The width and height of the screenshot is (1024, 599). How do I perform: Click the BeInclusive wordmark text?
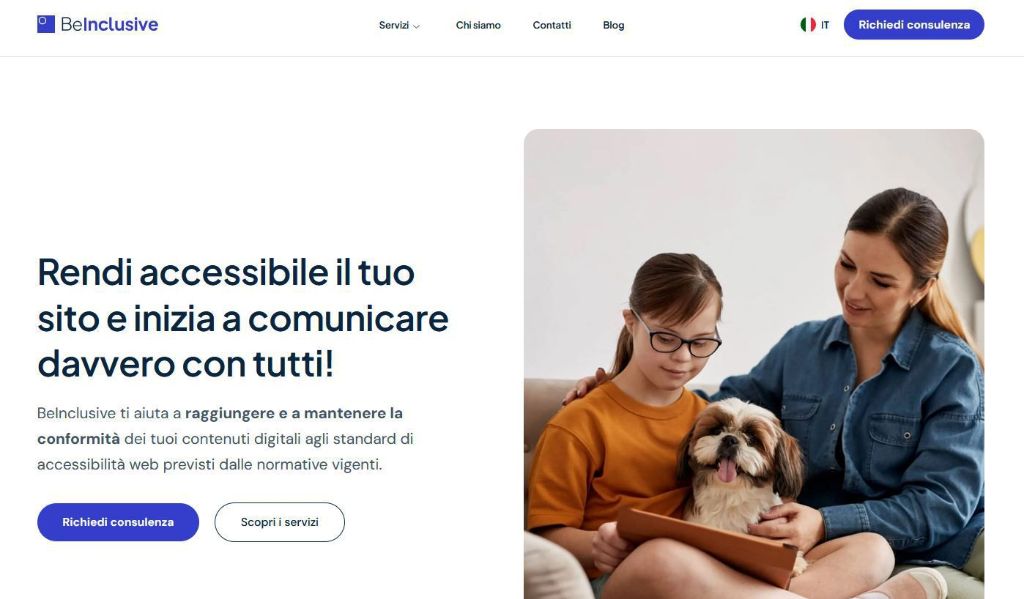click(x=109, y=24)
